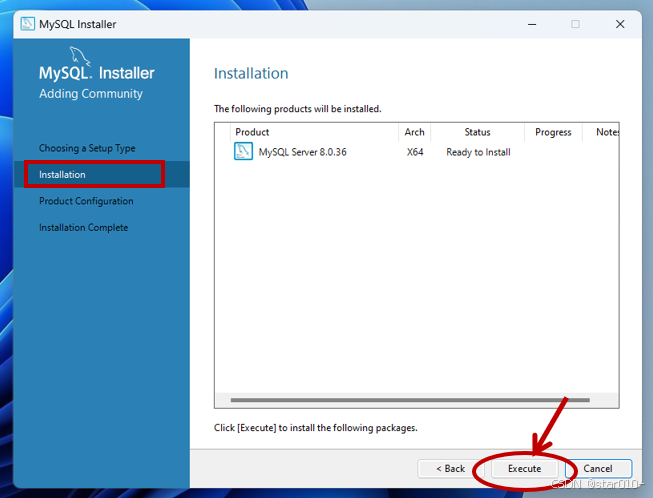
Task: Click the Ready to Install status cell
Action: pyautogui.click(x=478, y=152)
